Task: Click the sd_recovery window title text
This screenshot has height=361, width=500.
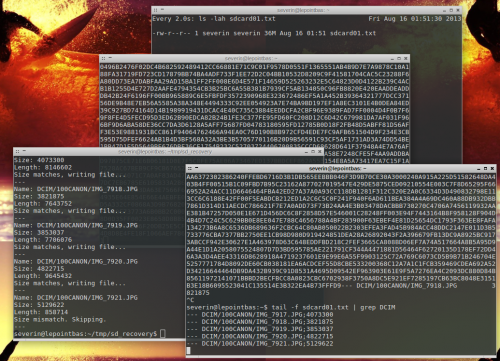Action: 165,152
